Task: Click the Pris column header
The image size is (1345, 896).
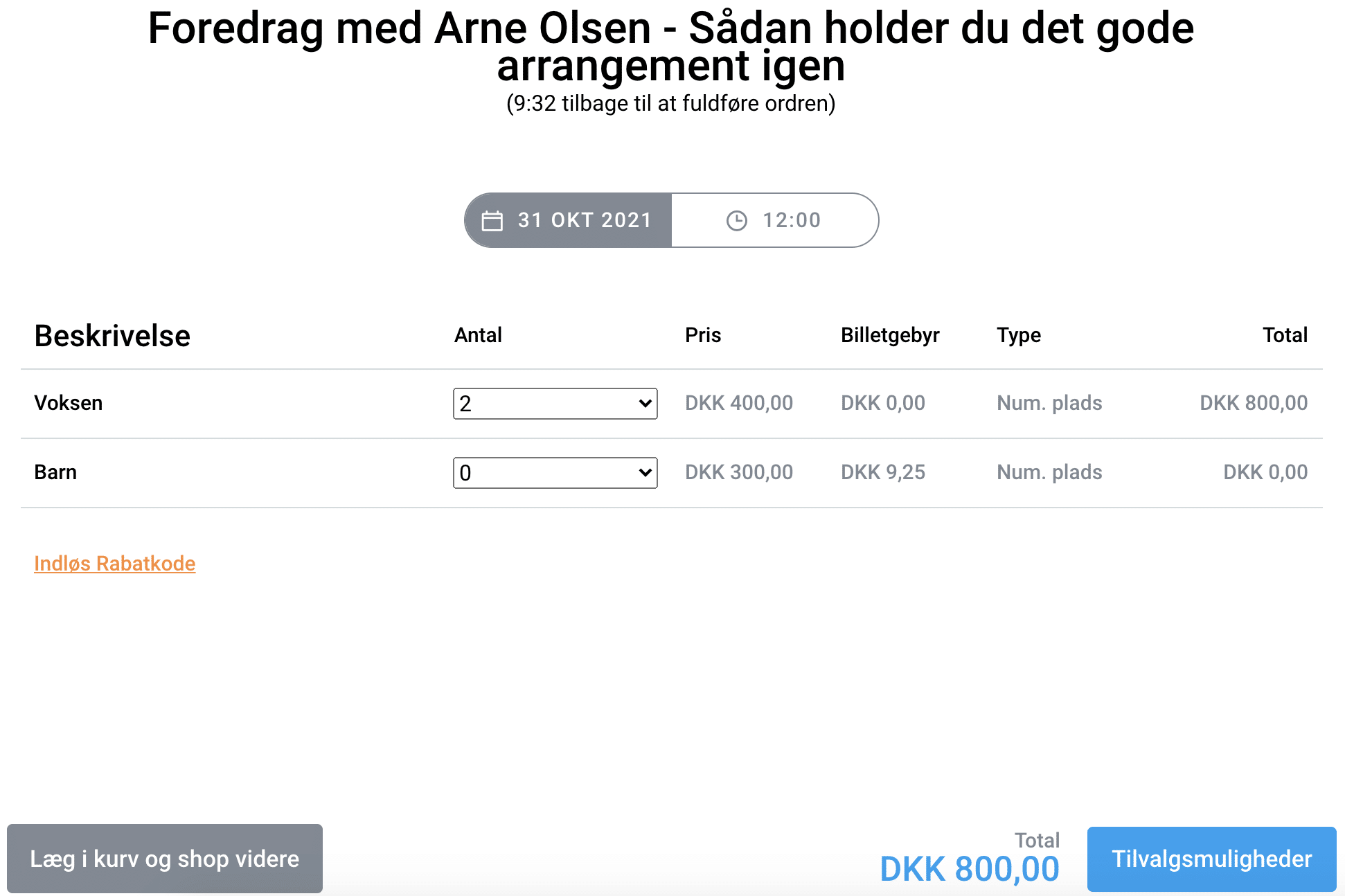Action: pyautogui.click(x=703, y=335)
